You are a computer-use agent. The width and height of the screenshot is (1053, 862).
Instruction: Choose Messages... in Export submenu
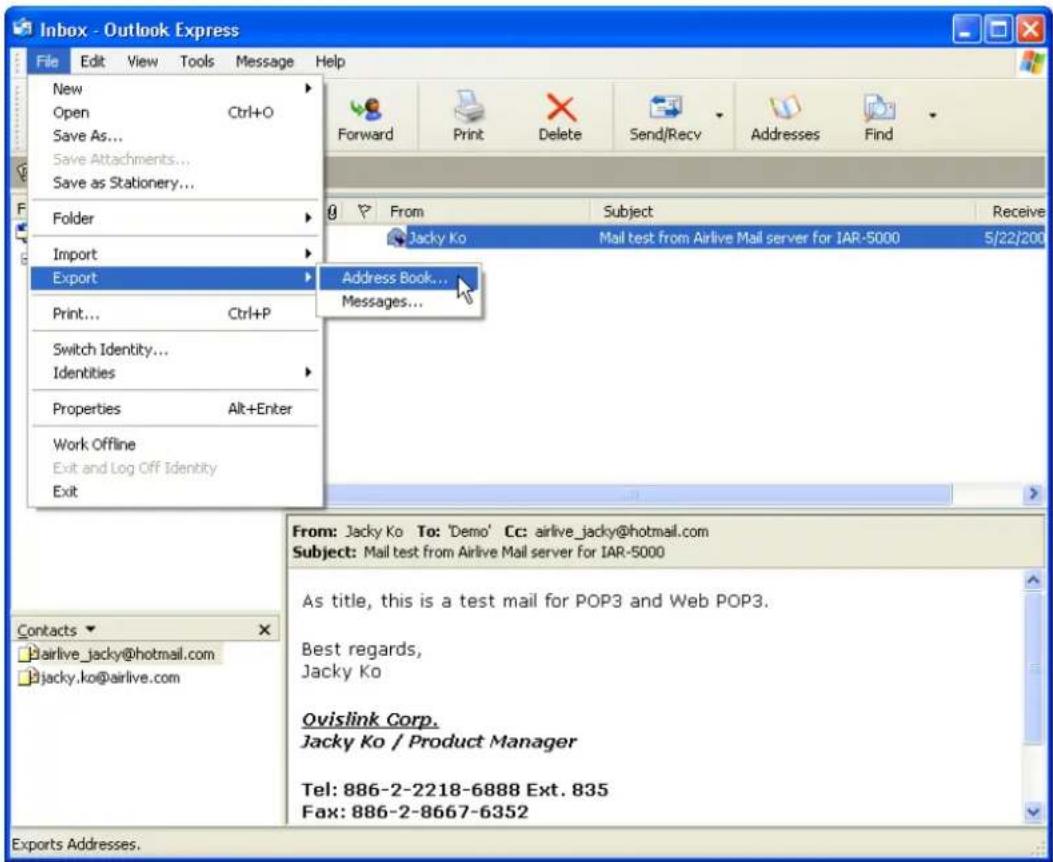(x=399, y=302)
